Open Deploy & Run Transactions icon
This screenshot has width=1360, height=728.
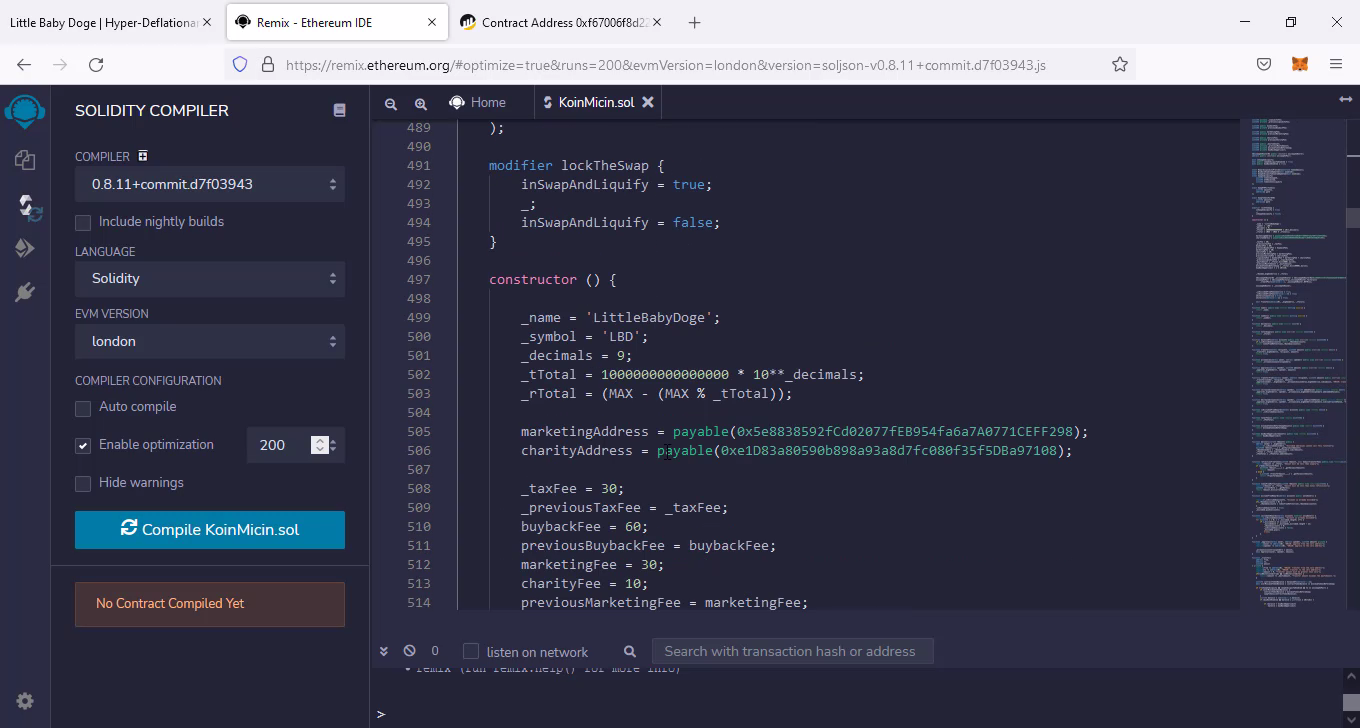tap(25, 249)
